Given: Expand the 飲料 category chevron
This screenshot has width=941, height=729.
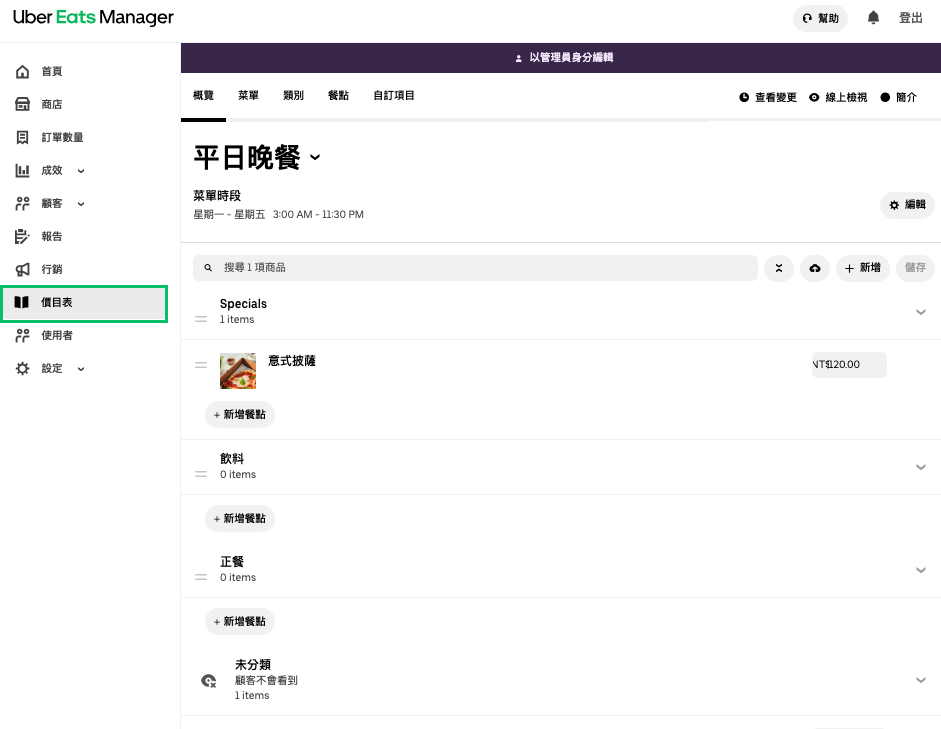Looking at the screenshot, I should pos(921,467).
